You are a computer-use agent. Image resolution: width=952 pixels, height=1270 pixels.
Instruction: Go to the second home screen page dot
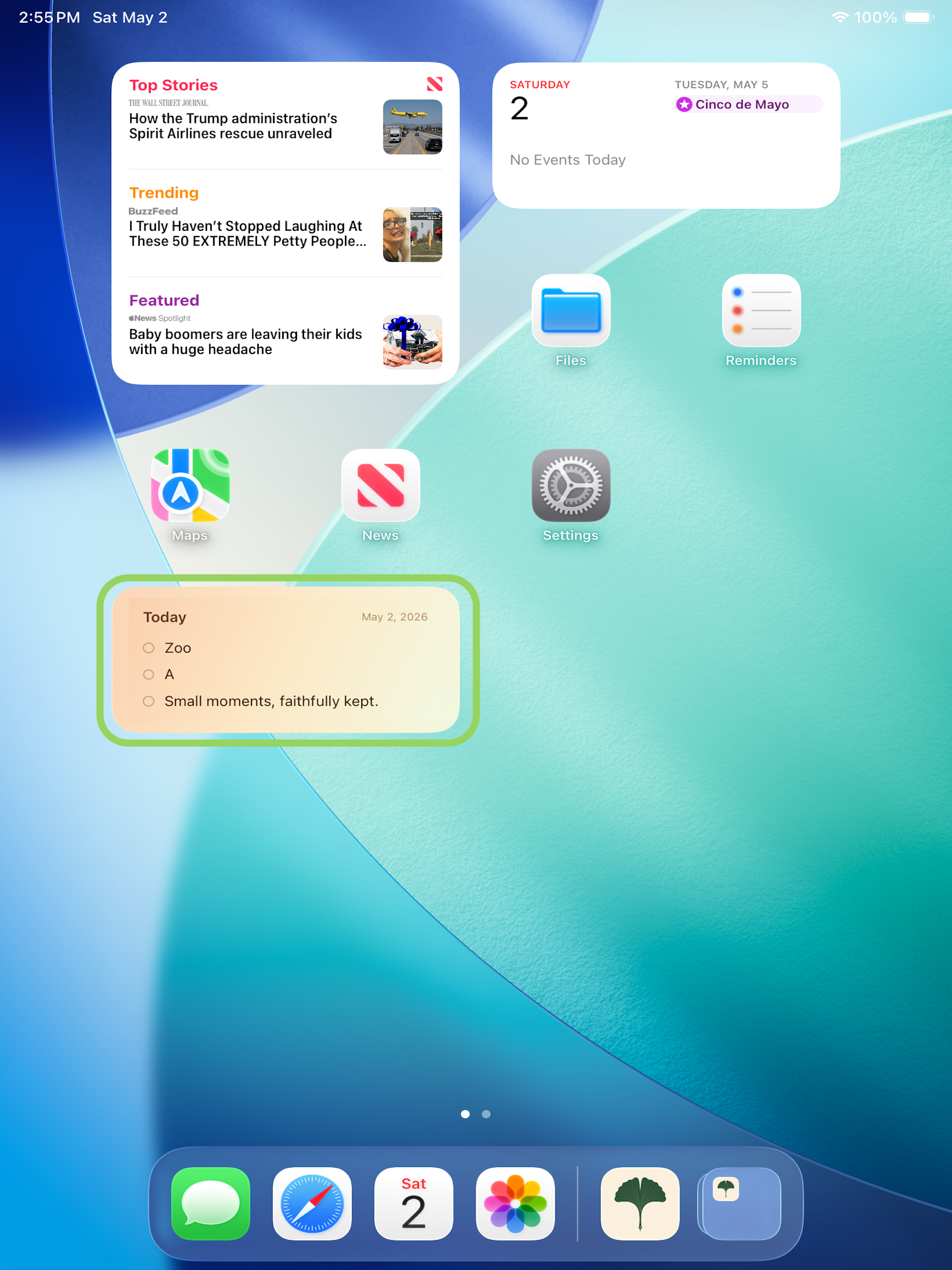(x=486, y=1114)
